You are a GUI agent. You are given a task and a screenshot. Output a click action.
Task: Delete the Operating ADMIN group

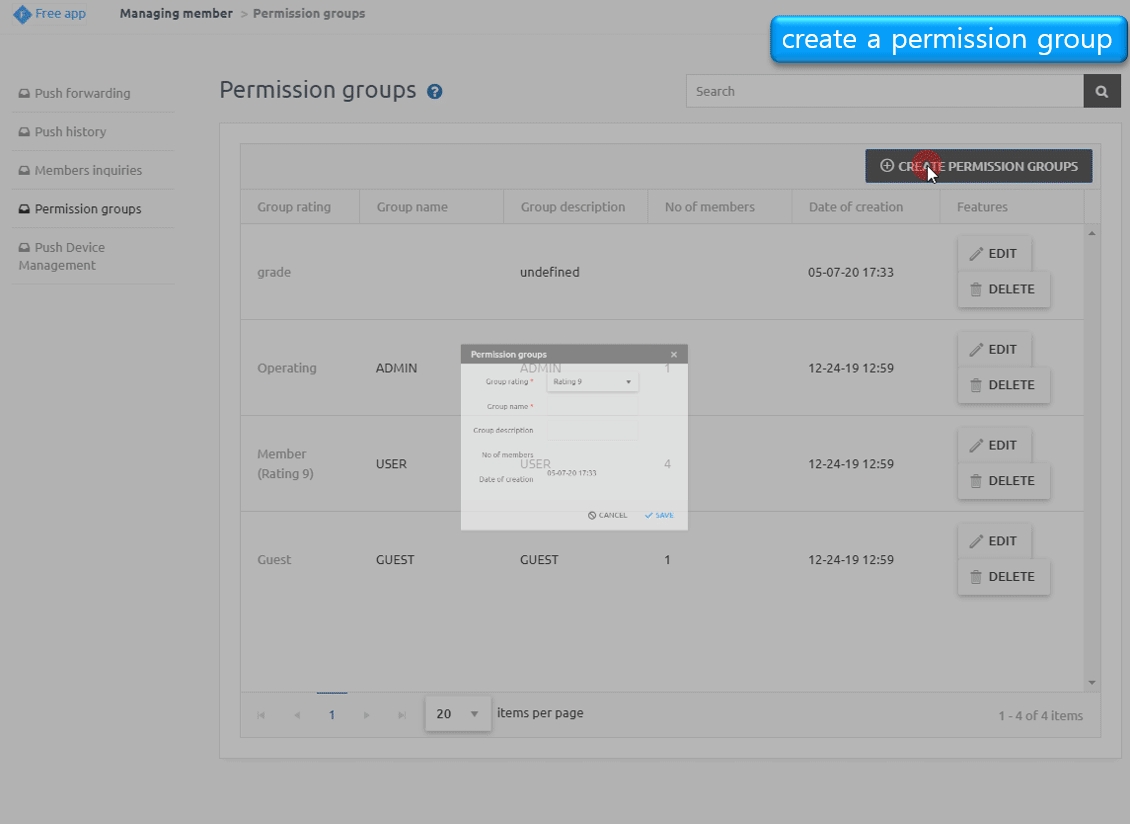[1003, 385]
